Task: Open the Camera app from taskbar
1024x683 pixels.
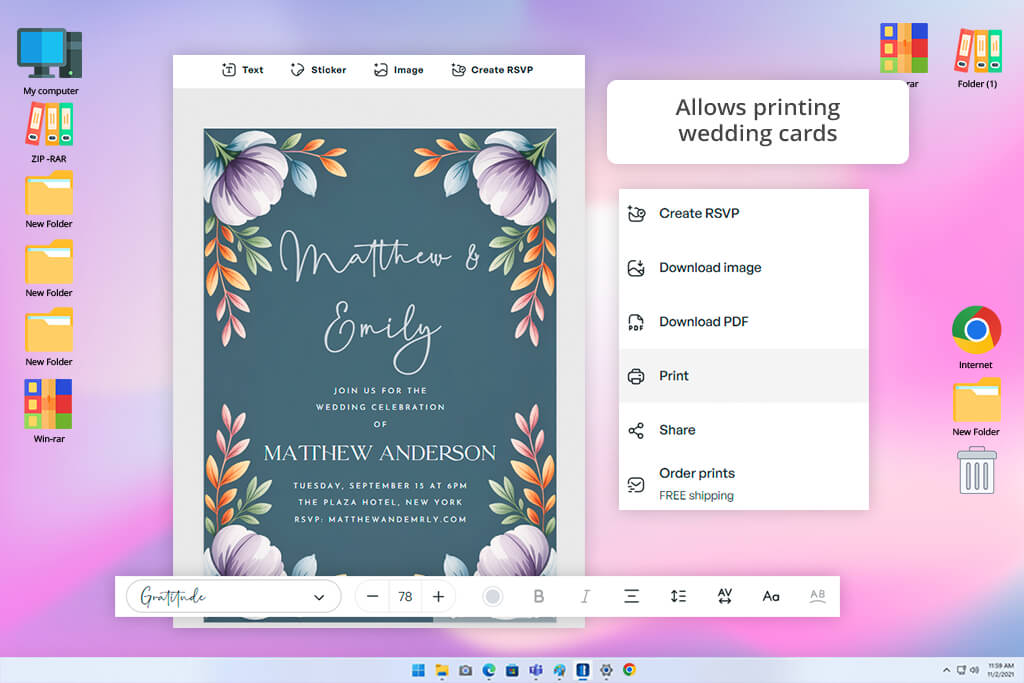Action: point(466,670)
